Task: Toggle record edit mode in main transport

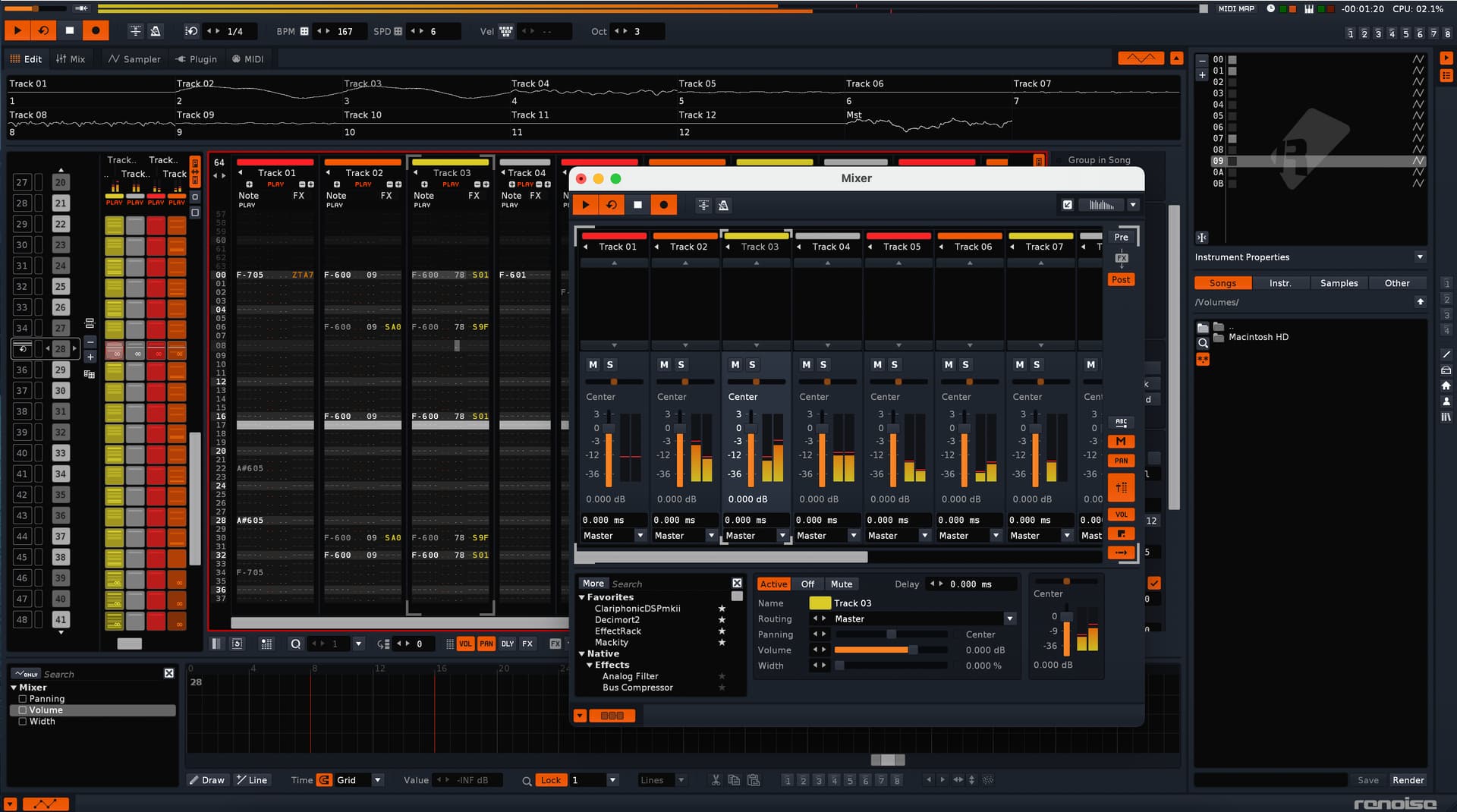Action: click(96, 31)
